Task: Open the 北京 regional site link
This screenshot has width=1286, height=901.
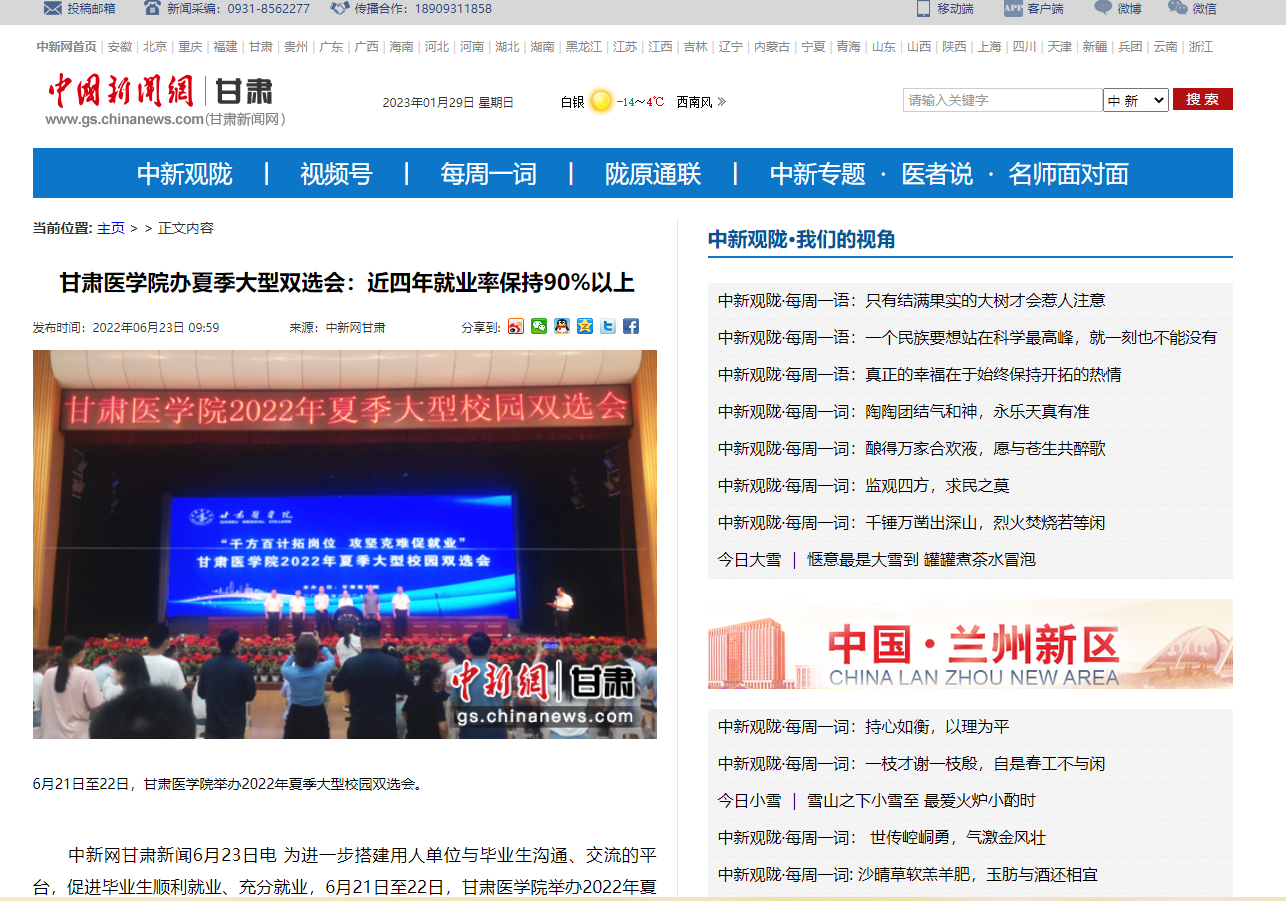Action: [154, 47]
